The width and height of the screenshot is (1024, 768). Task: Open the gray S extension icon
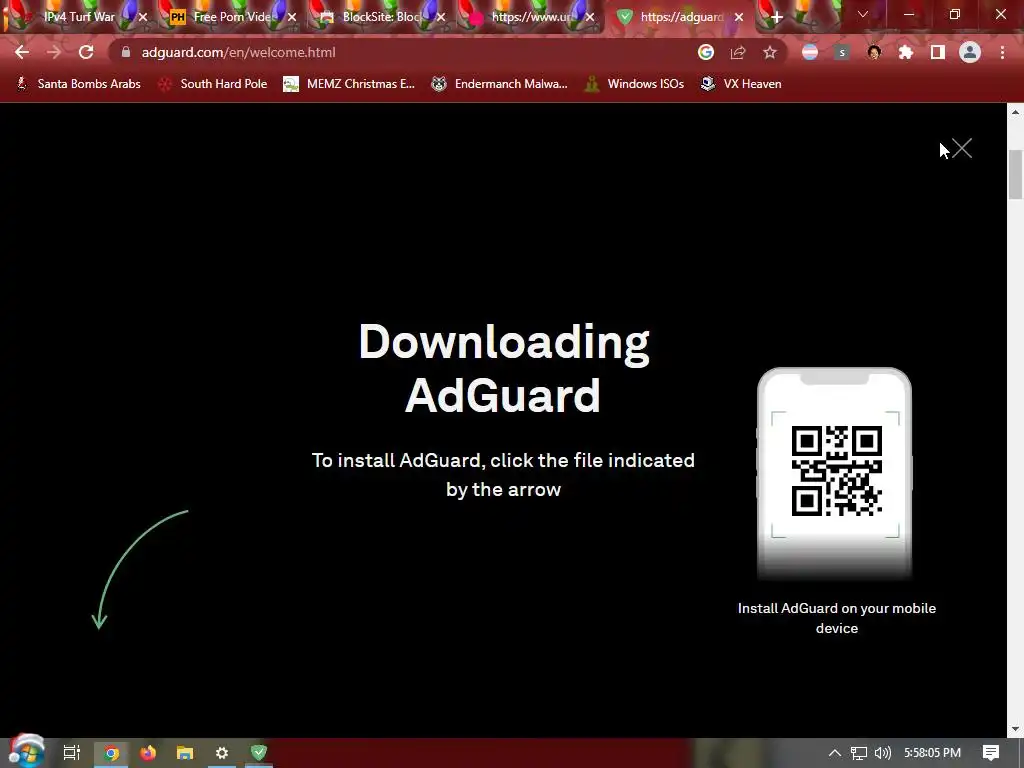coord(842,52)
